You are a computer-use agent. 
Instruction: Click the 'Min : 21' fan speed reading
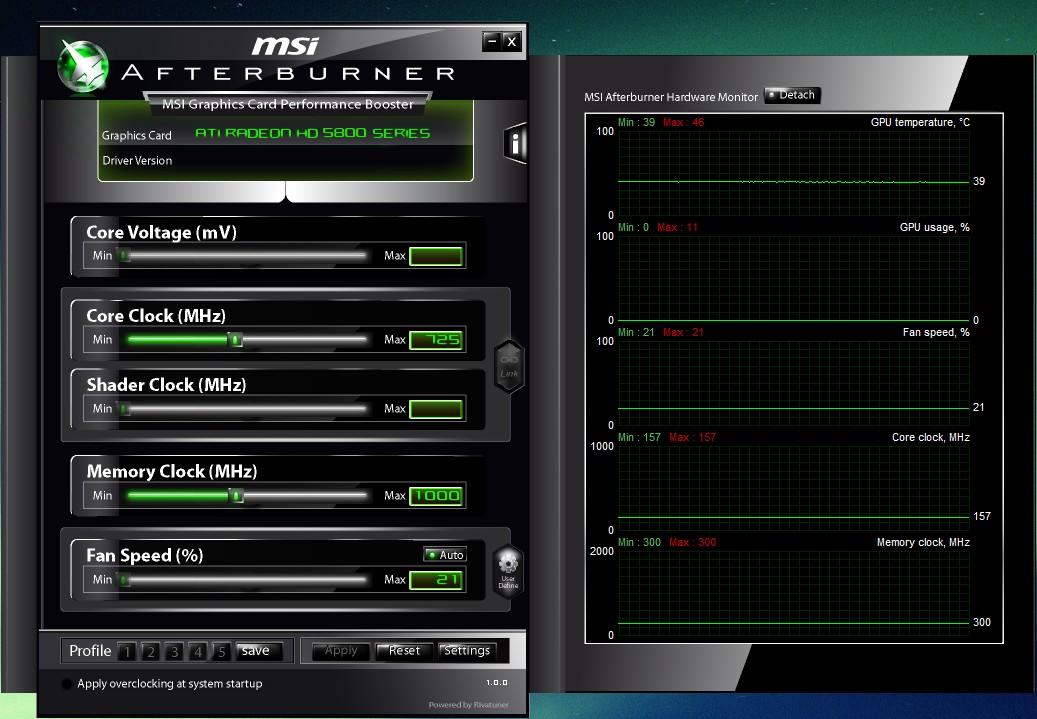[636, 333]
